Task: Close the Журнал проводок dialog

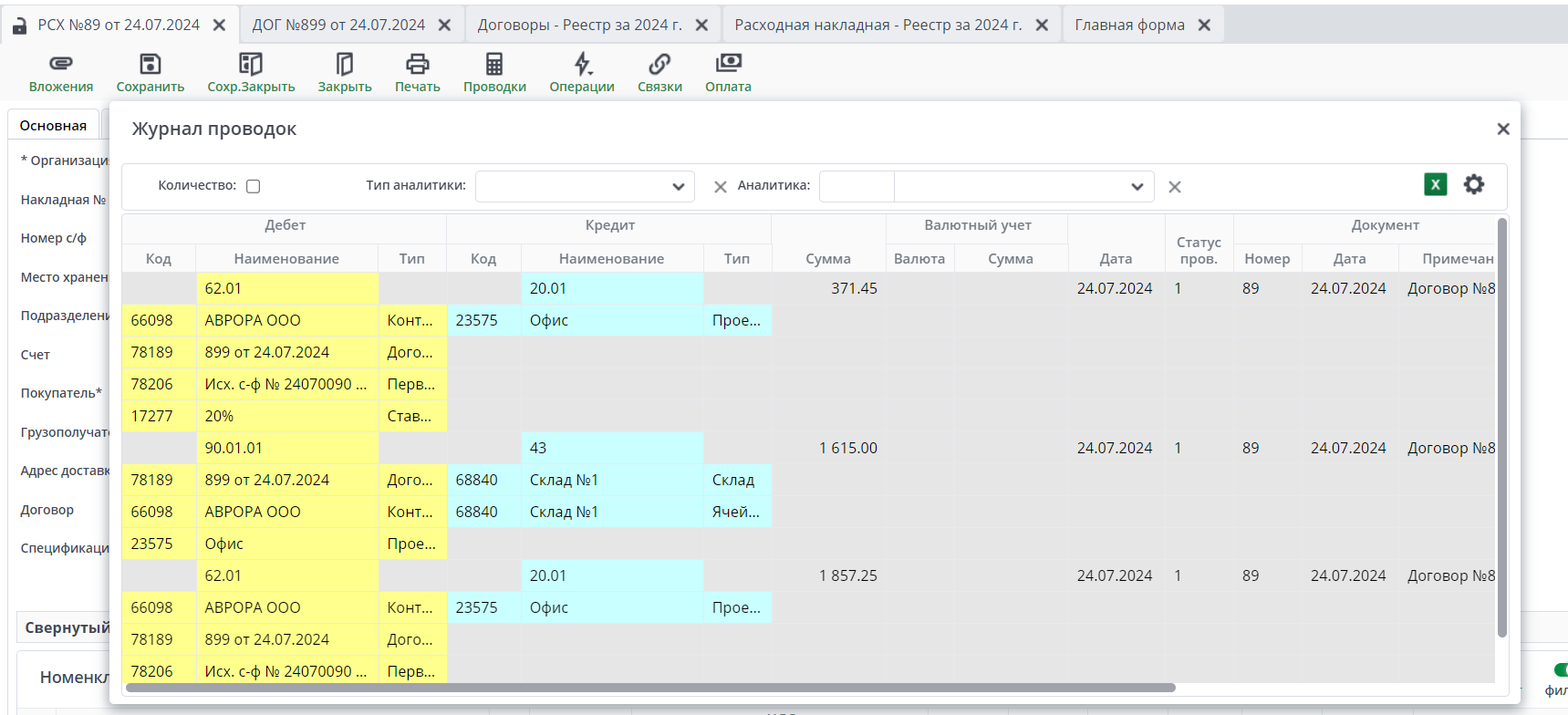Action: pyautogui.click(x=1503, y=130)
